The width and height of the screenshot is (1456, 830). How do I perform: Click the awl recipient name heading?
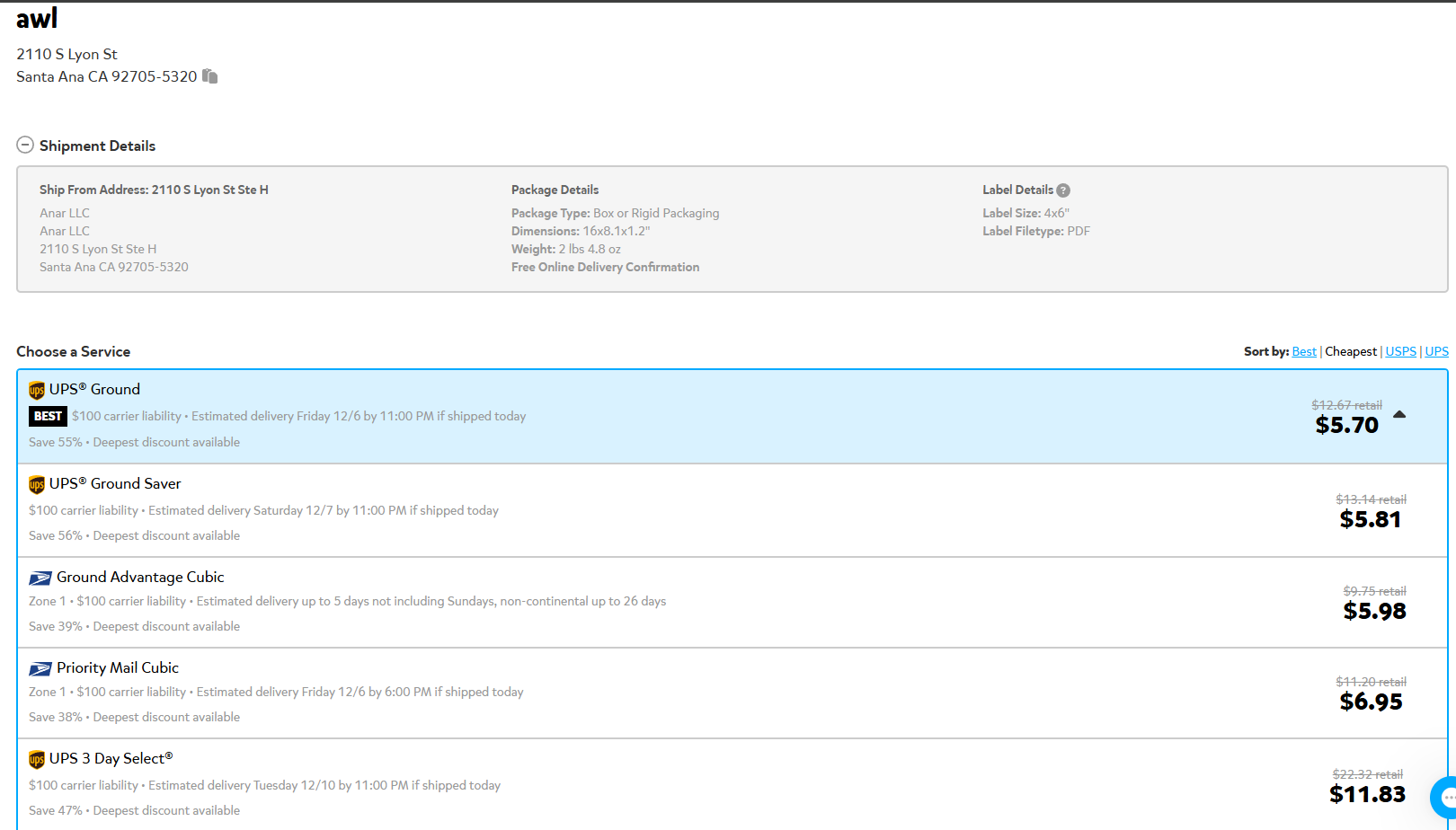(x=37, y=17)
